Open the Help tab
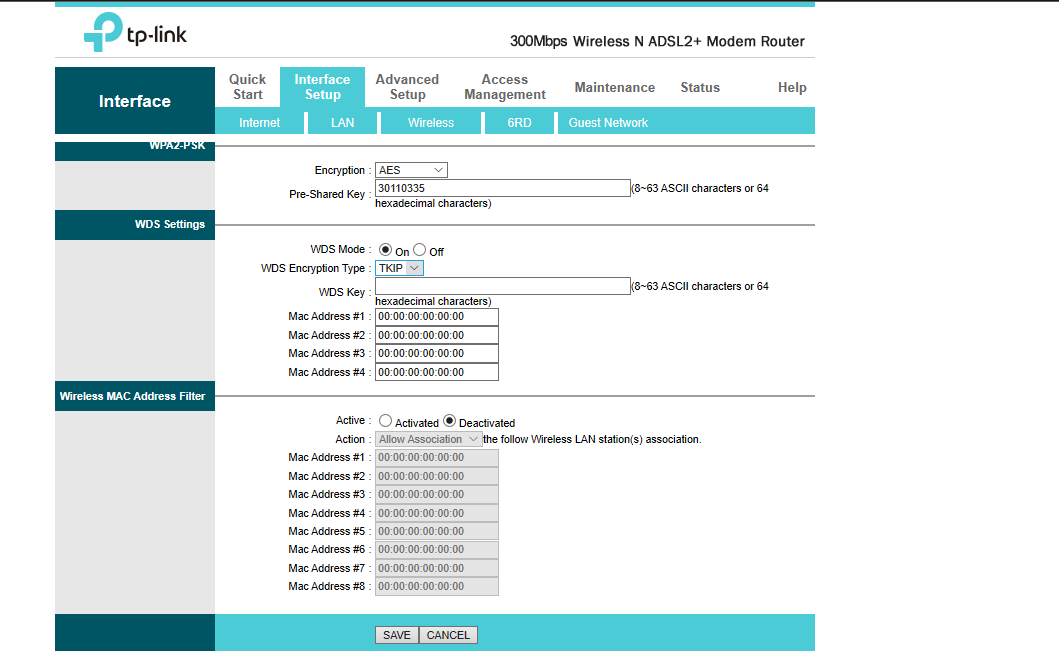Screen dimensions: 1059x651 click(x=792, y=88)
